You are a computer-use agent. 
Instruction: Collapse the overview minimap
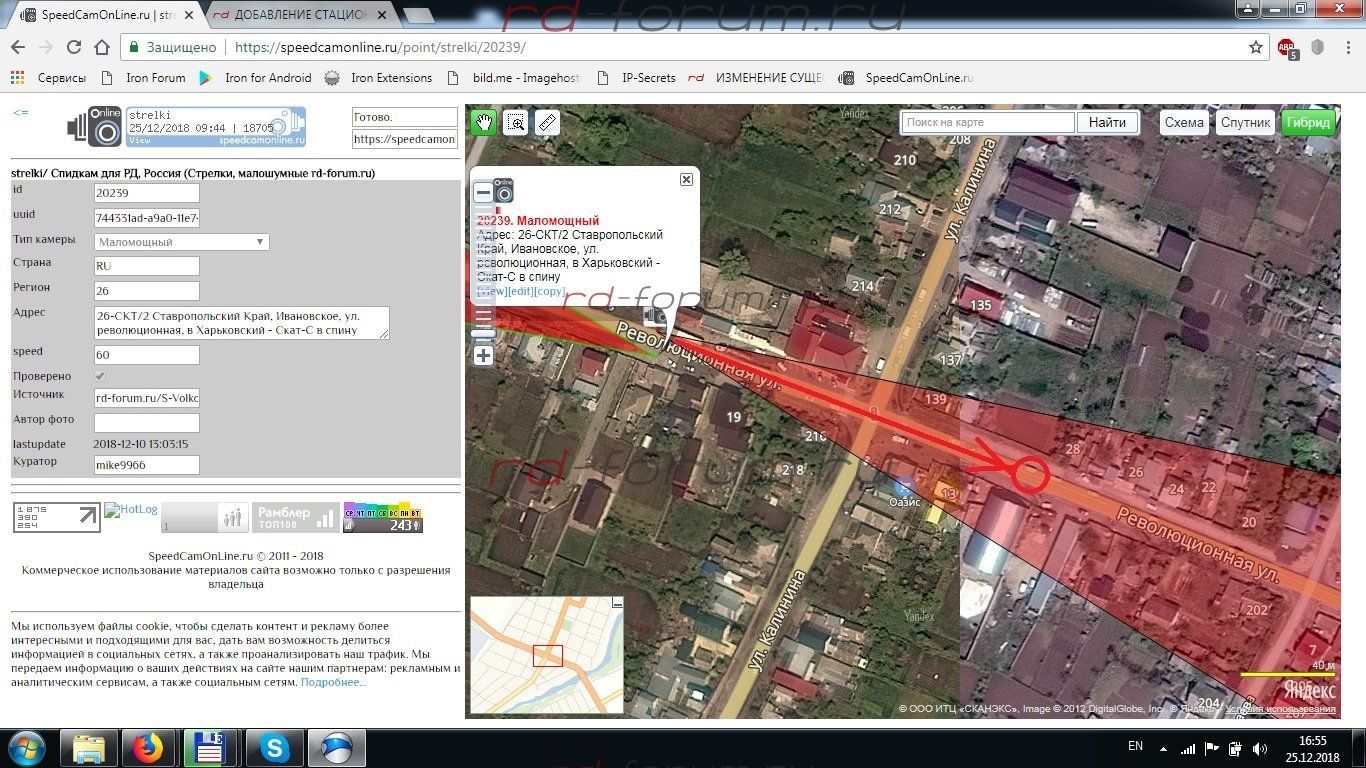[617, 603]
